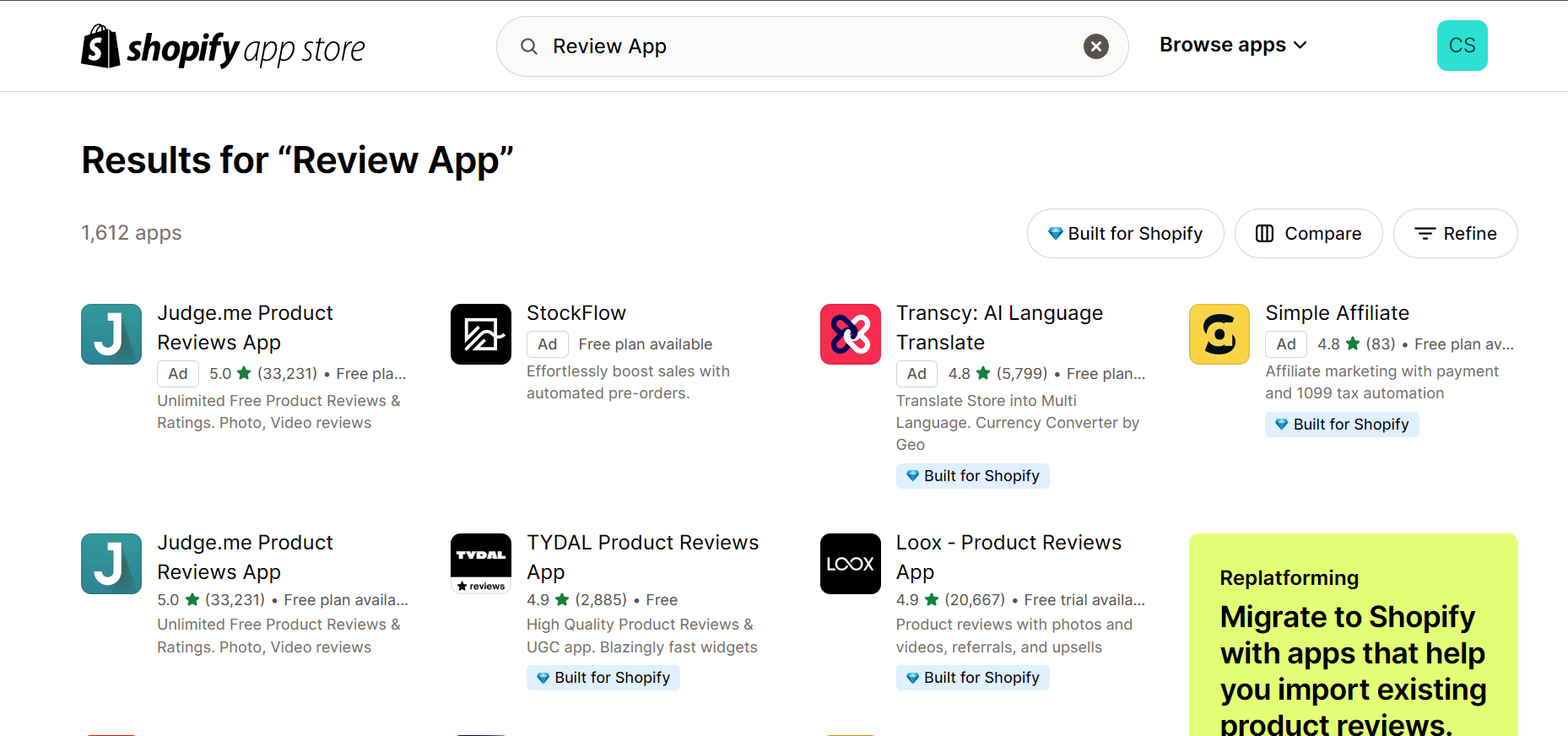Click the search magnifier icon
Image resolution: width=1568 pixels, height=736 pixels.
click(x=529, y=46)
